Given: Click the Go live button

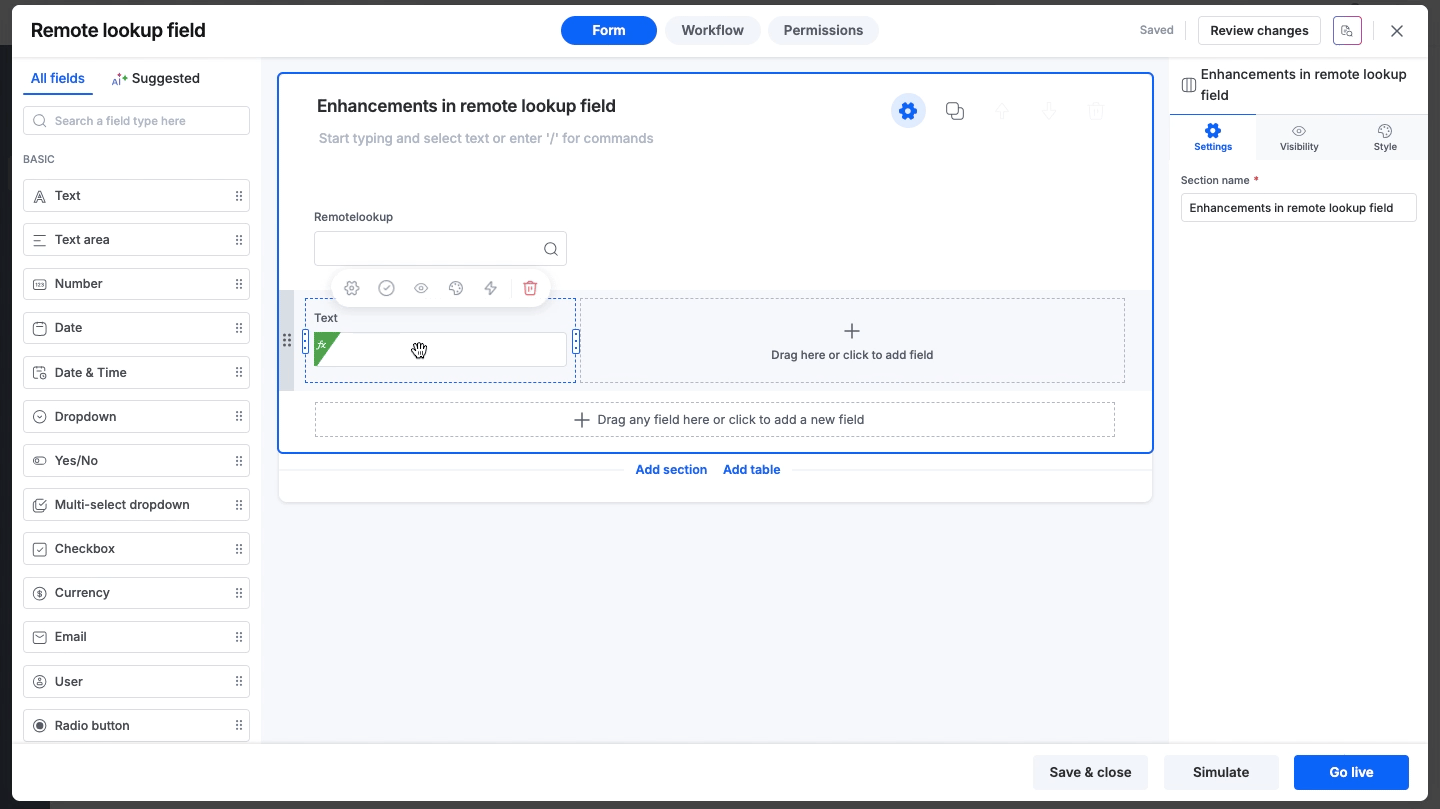Looking at the screenshot, I should (1351, 772).
